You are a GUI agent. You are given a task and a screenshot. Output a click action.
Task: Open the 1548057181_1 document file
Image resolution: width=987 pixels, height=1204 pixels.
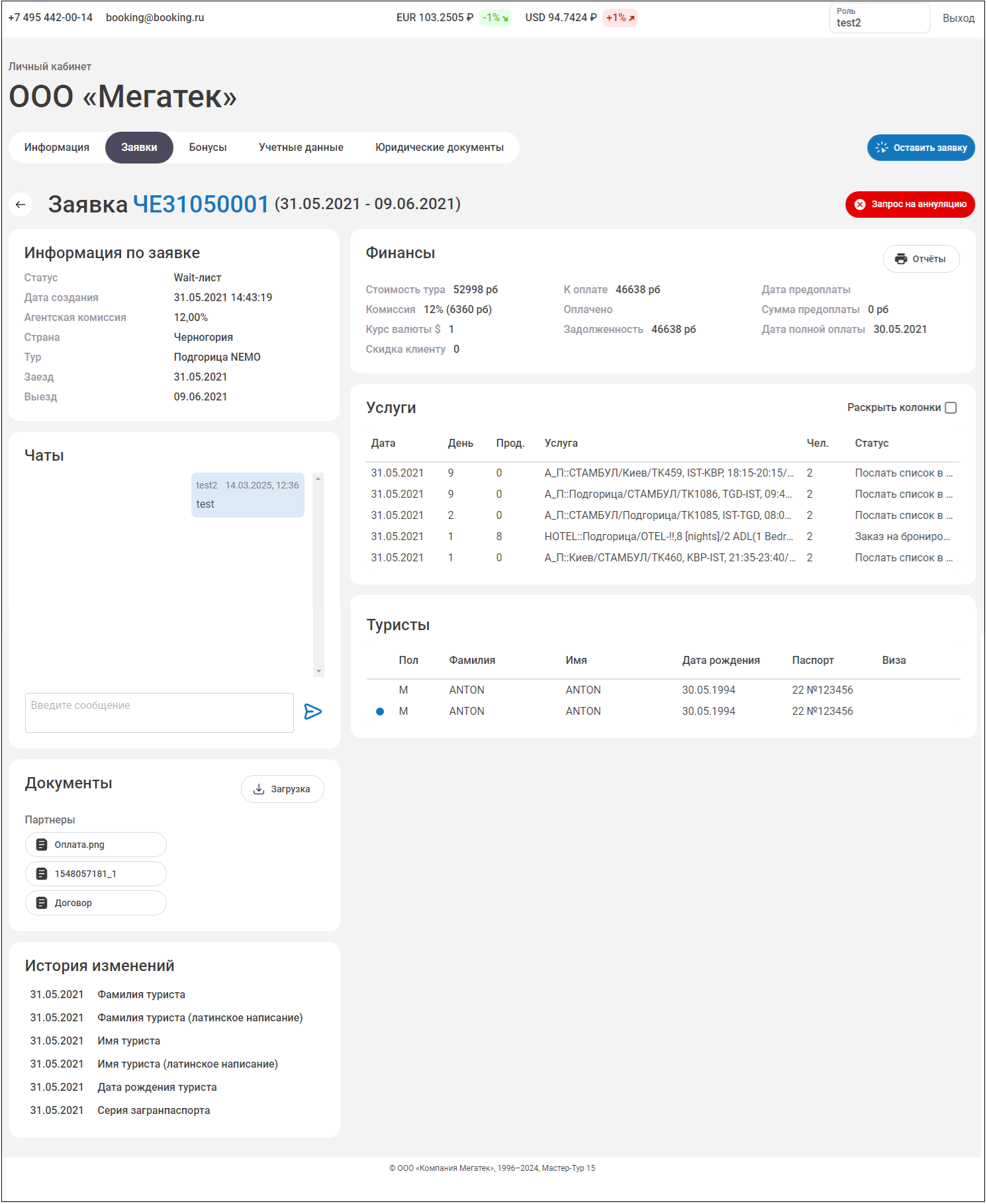(95, 874)
